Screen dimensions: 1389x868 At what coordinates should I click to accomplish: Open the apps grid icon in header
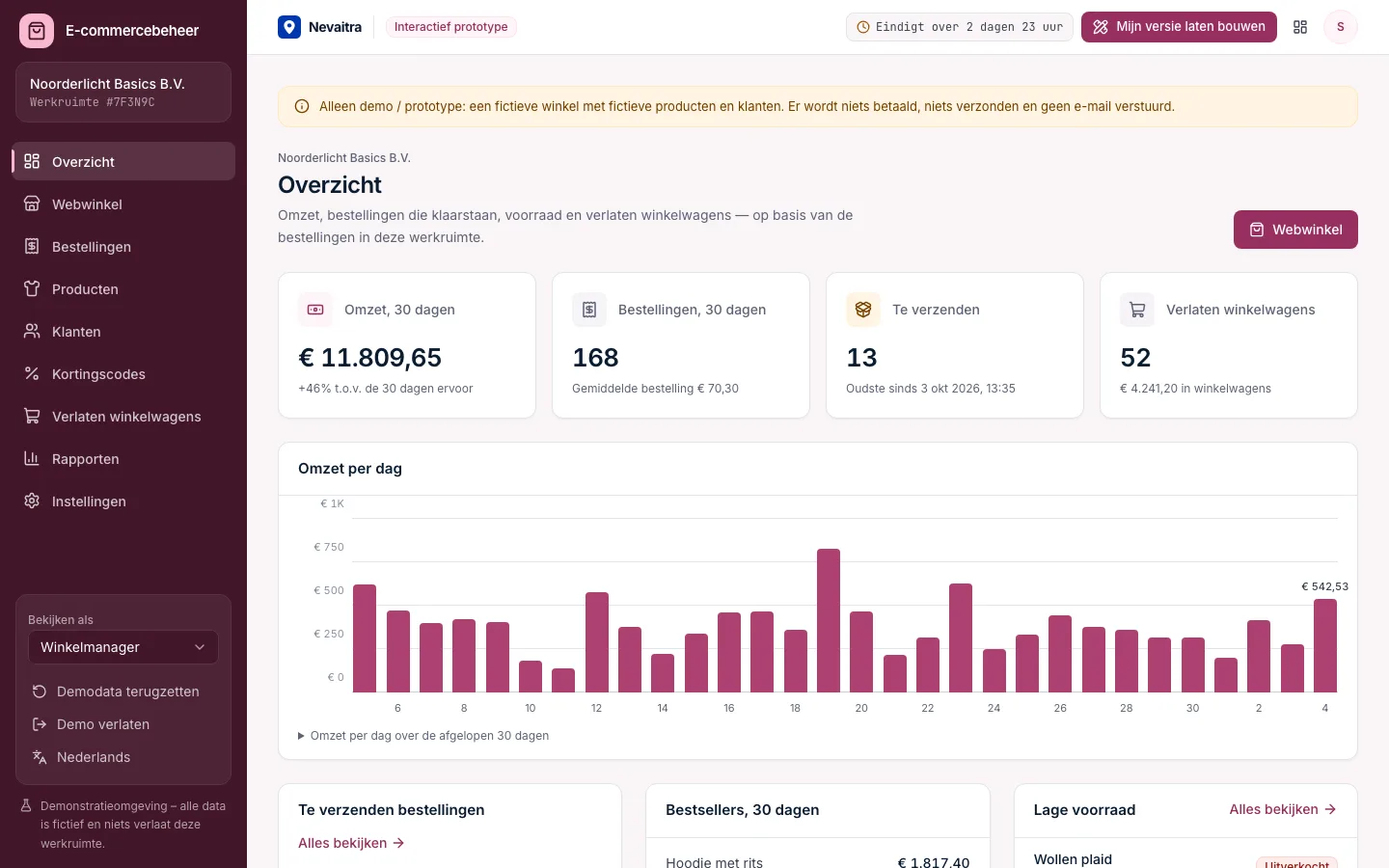1300,27
